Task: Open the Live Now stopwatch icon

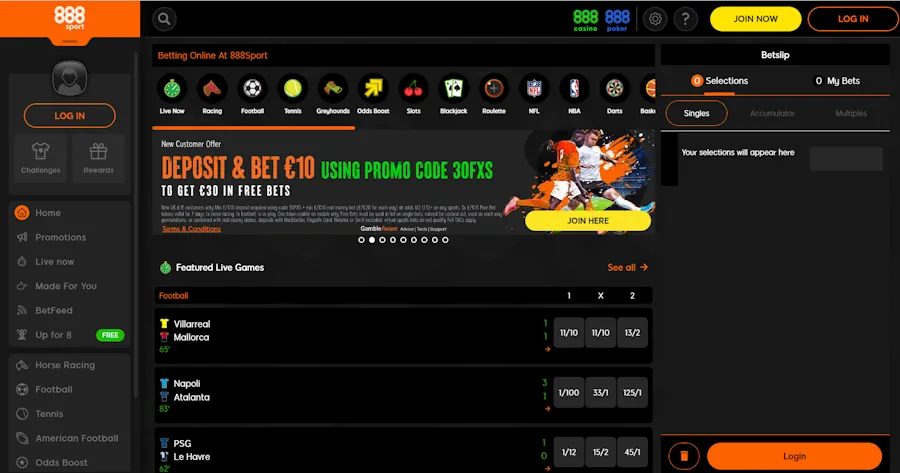Action: pyautogui.click(x=172, y=88)
